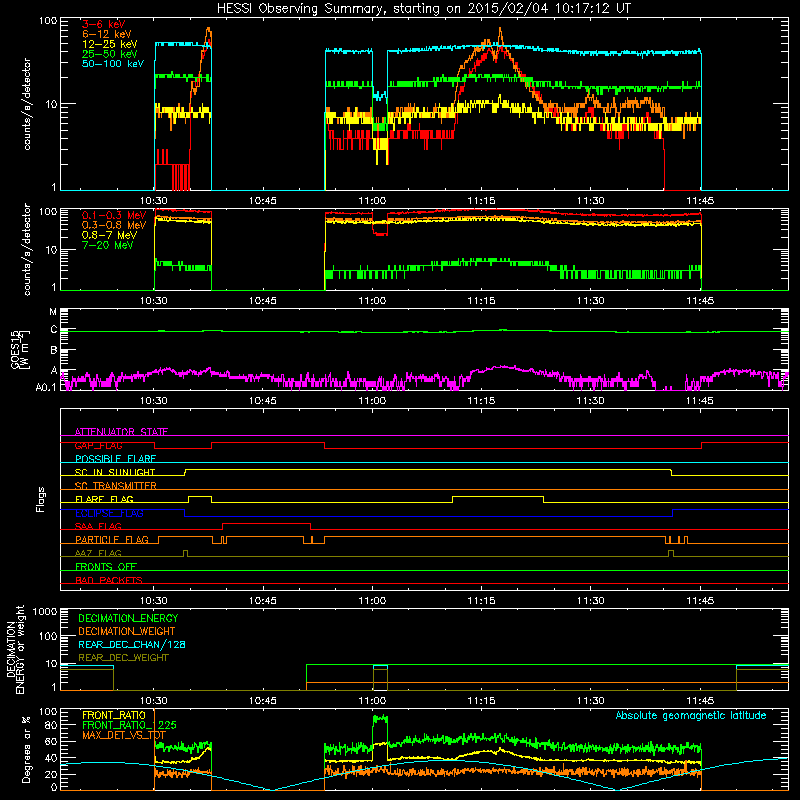Viewport: 800px width, 800px height.
Task: Select the 25-50 keV legend label
Action: coord(109,54)
